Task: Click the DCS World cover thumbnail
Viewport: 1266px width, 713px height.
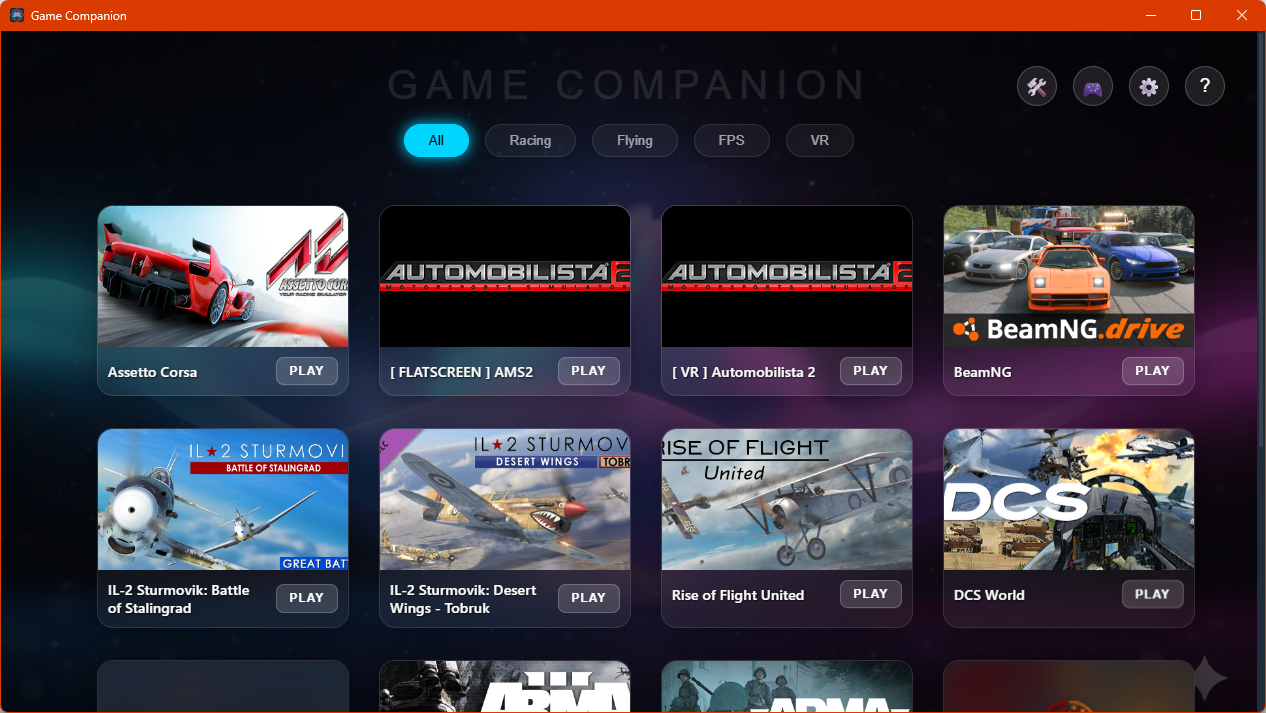Action: click(x=1068, y=500)
